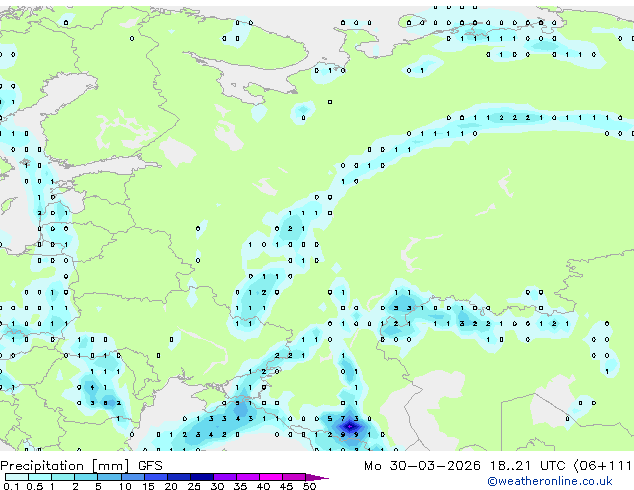
Task: Select the 30–35 mm purple swatch
Action: point(225,477)
